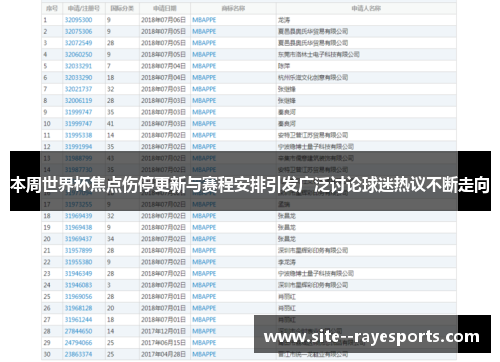Open application number 27844650
Screen dimensions: 500x362
pyautogui.click(x=78, y=331)
